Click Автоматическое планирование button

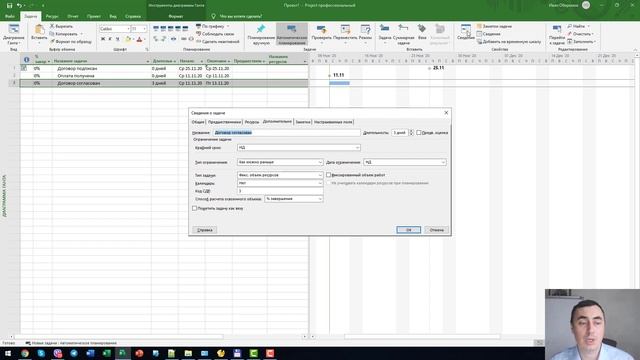coord(292,34)
